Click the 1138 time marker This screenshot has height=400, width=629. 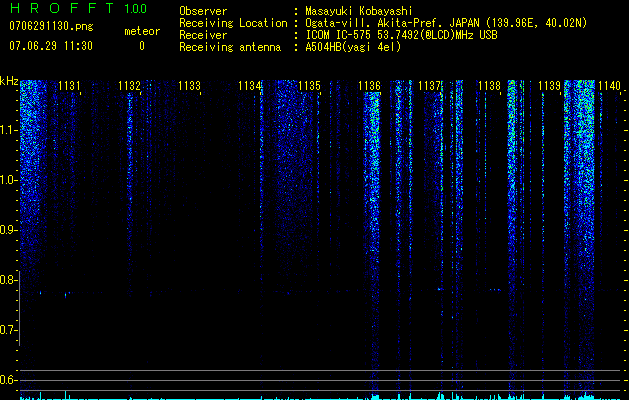pyautogui.click(x=489, y=86)
